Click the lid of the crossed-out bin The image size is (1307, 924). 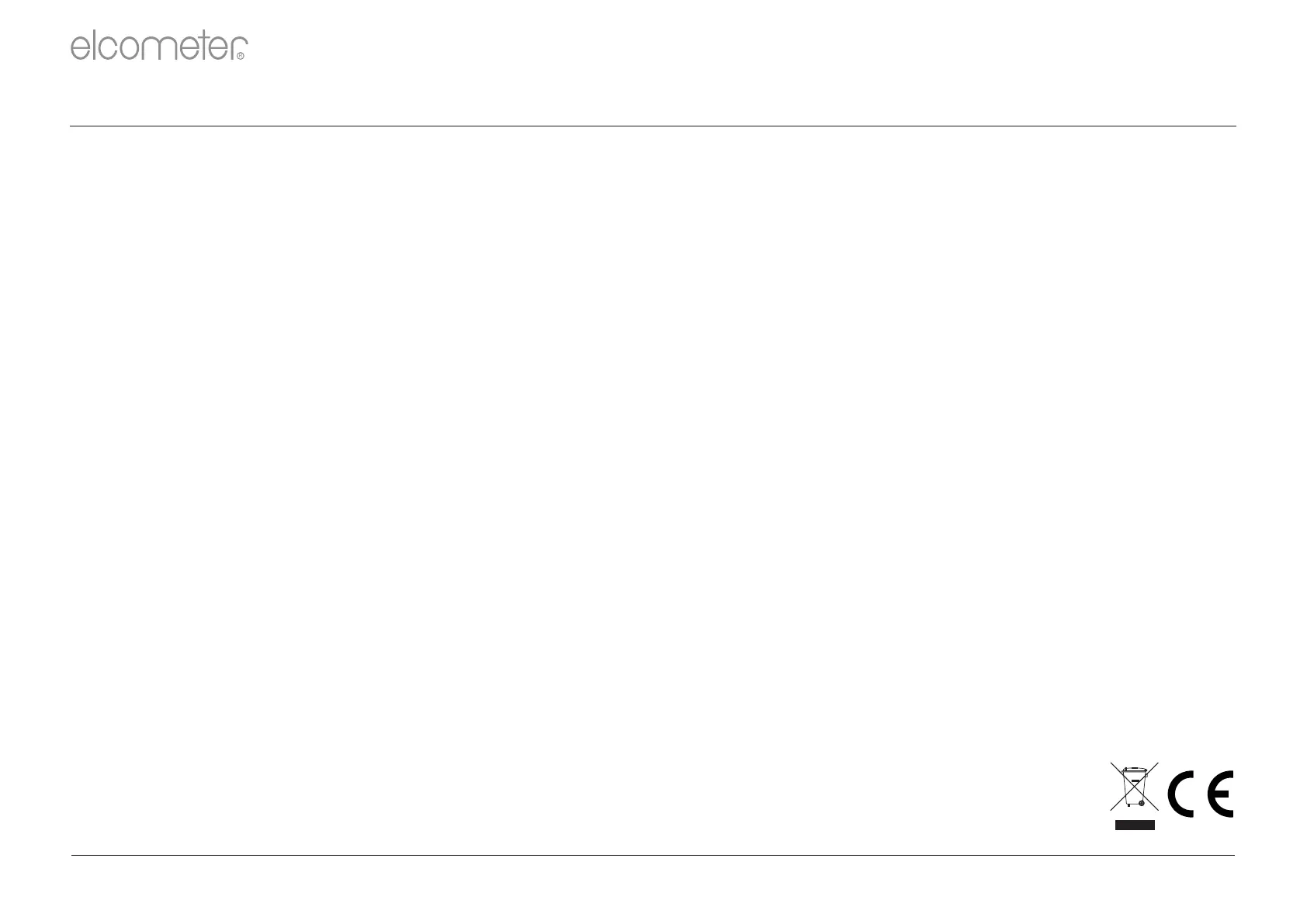(x=1134, y=770)
